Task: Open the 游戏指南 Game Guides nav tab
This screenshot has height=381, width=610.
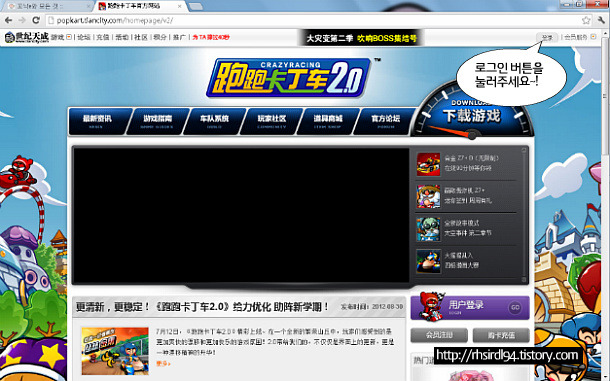Action: [x=158, y=121]
